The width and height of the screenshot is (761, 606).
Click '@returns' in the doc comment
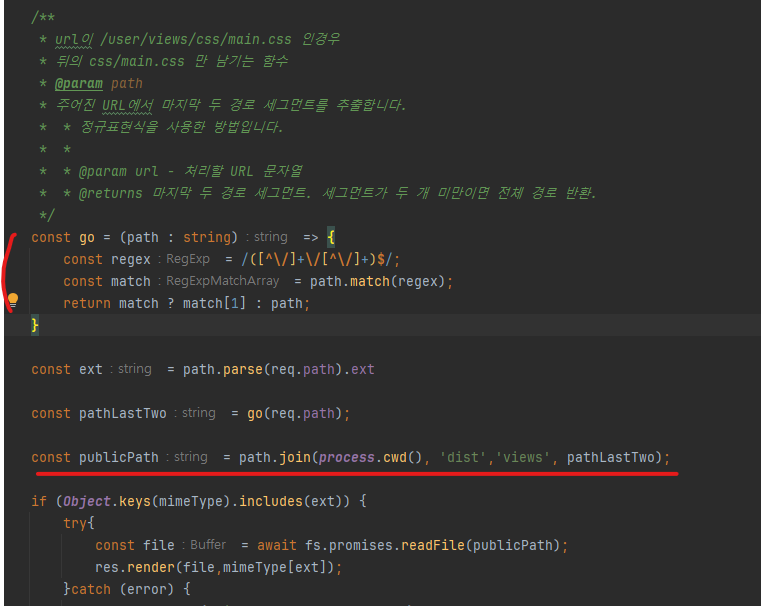(x=111, y=193)
